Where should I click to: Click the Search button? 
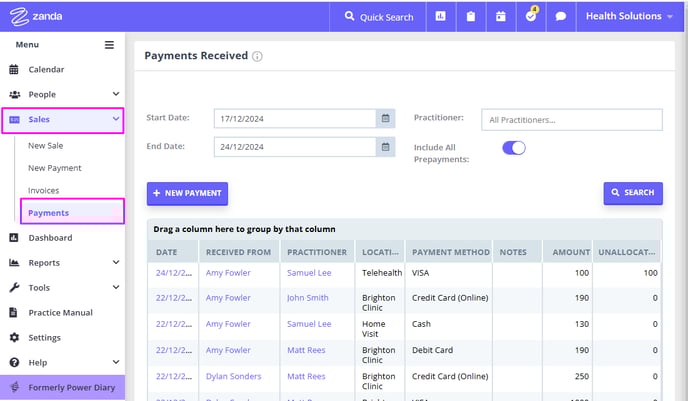[633, 193]
